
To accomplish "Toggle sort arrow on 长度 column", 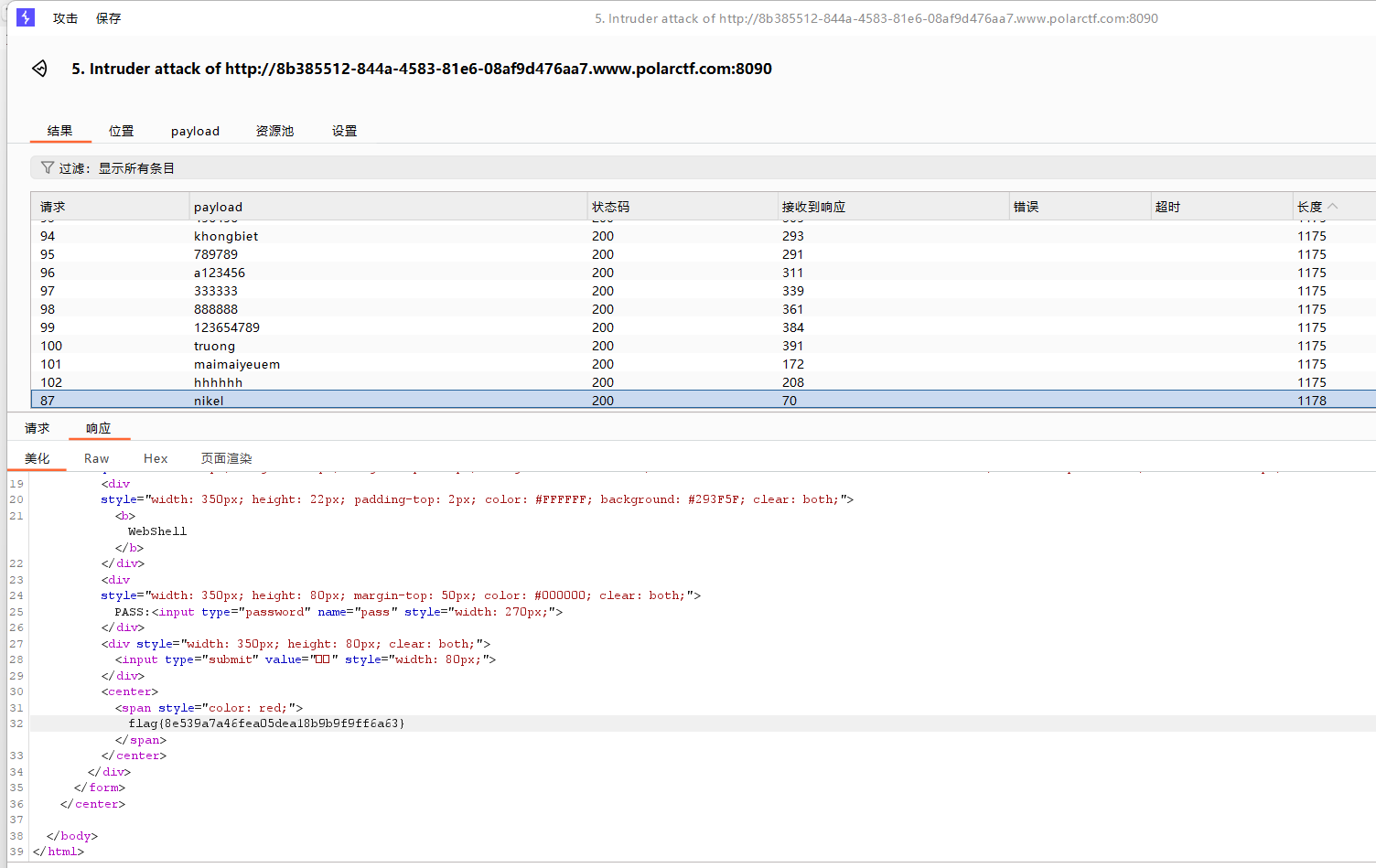I will click(x=1332, y=207).
